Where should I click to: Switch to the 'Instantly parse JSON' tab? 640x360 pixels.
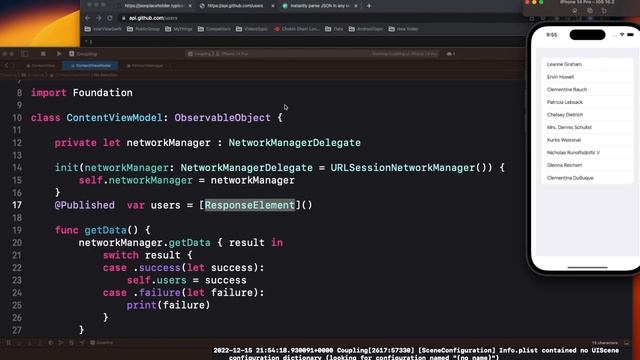tap(320, 6)
